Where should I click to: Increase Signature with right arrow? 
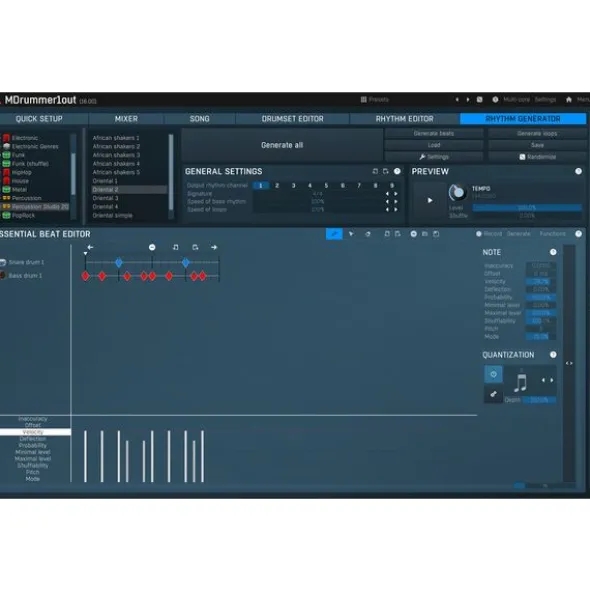pos(396,194)
